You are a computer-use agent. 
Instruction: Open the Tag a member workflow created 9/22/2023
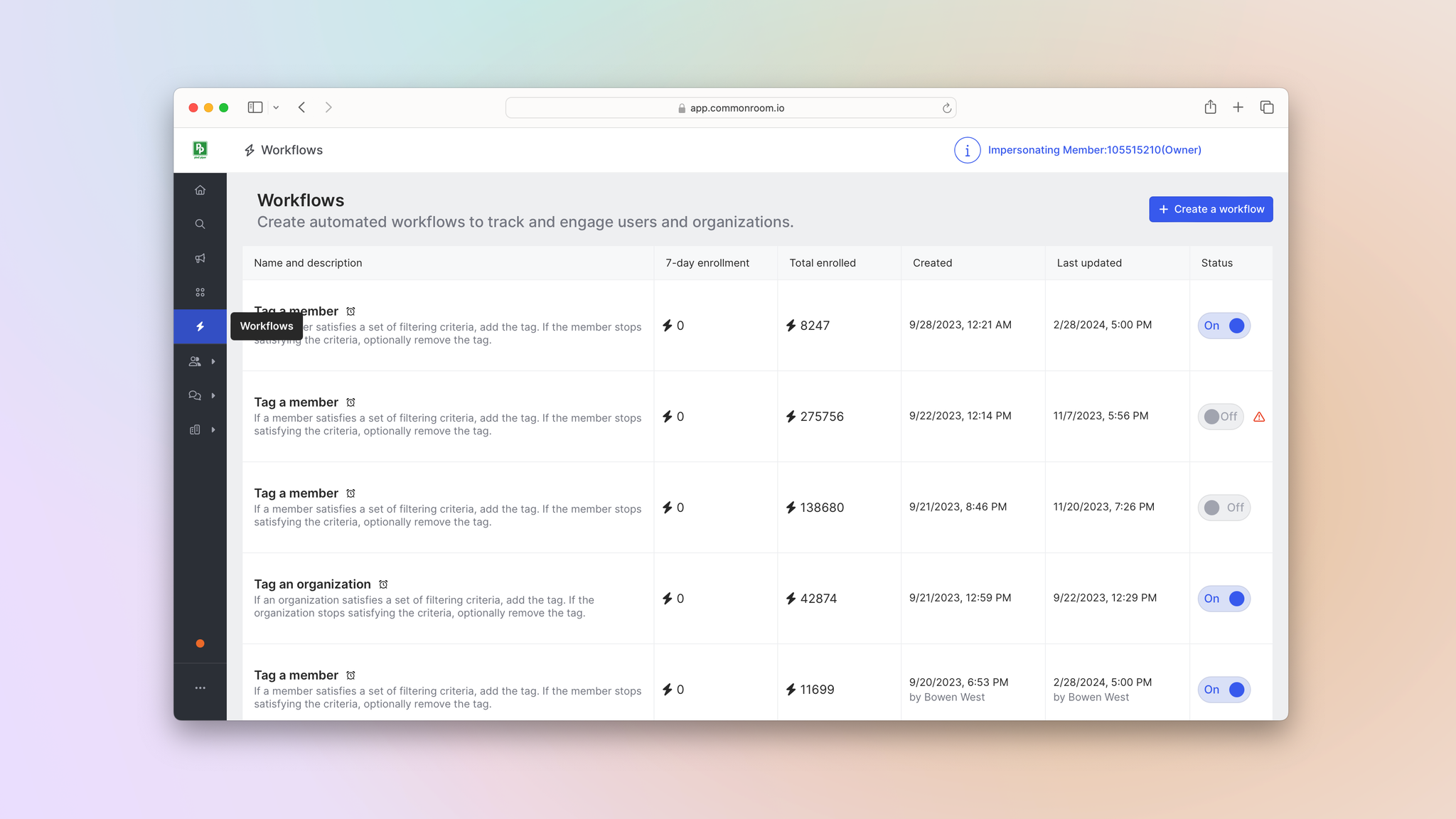coord(296,402)
